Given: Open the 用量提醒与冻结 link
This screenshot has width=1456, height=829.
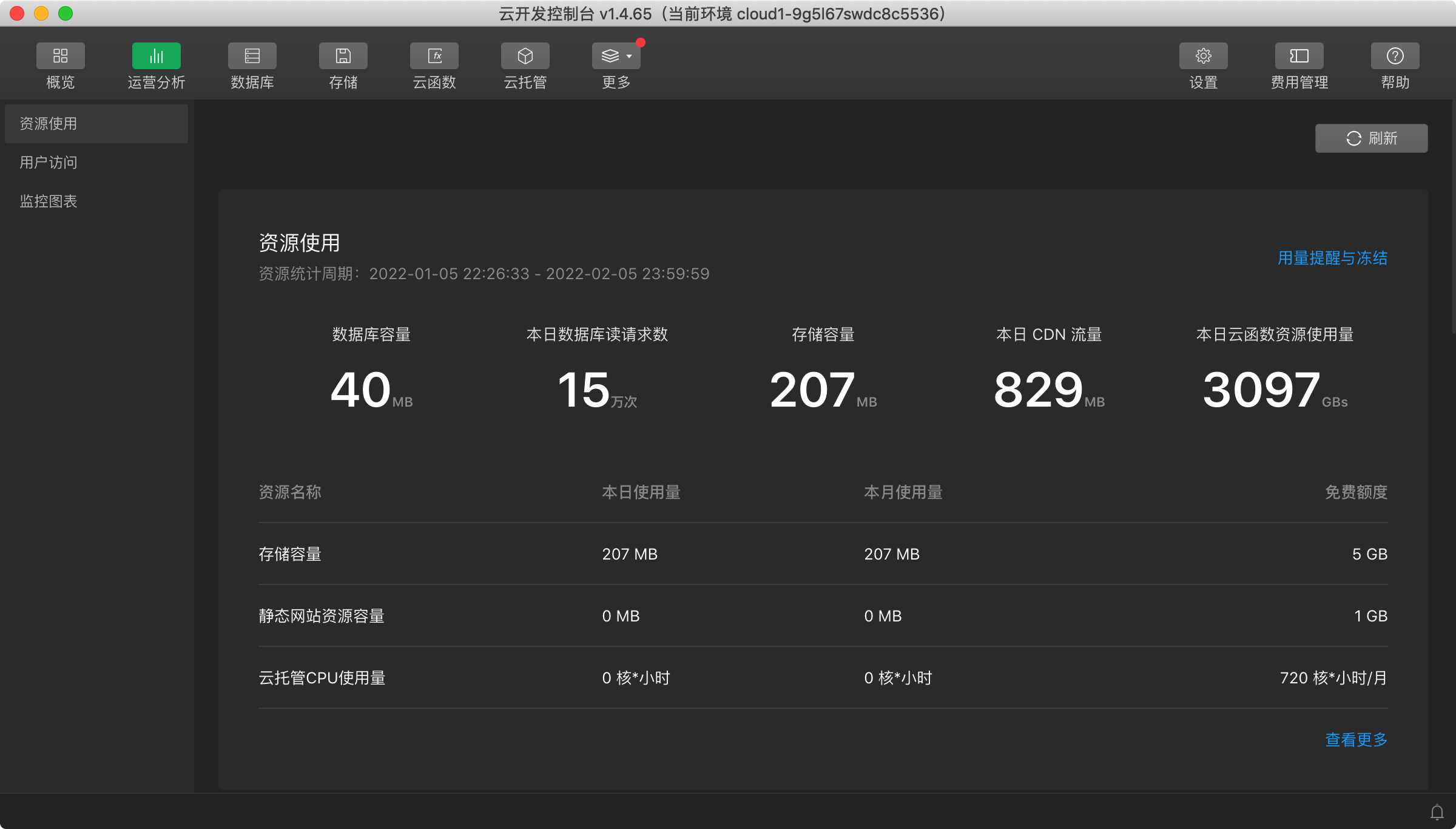Looking at the screenshot, I should pos(1332,258).
